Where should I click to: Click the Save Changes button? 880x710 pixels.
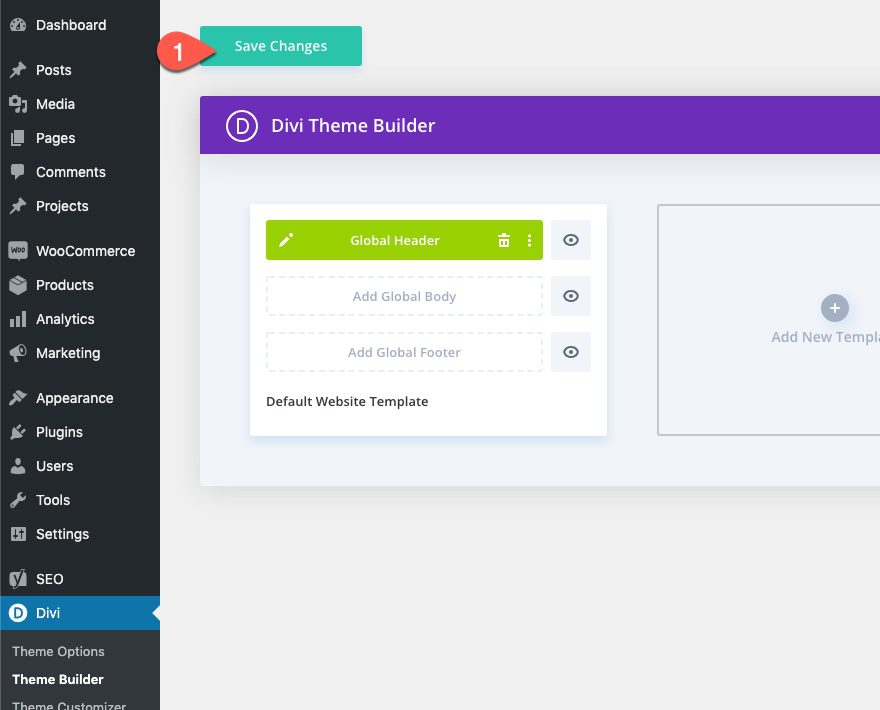(280, 46)
